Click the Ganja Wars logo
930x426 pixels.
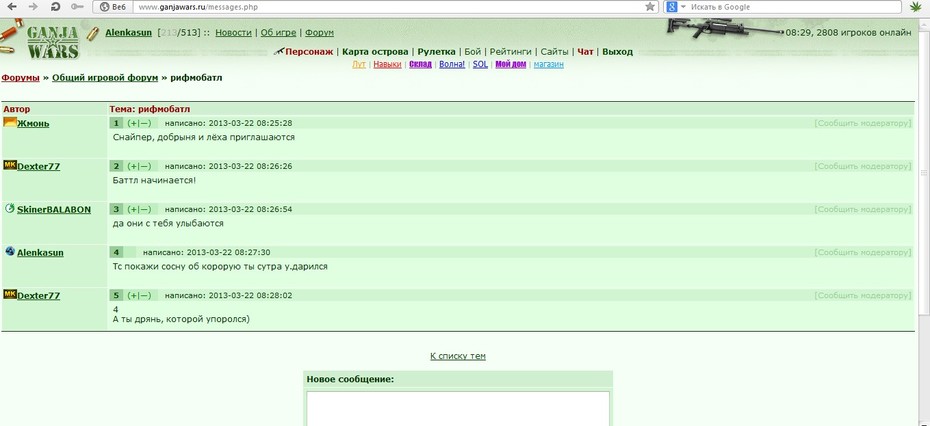[52, 40]
